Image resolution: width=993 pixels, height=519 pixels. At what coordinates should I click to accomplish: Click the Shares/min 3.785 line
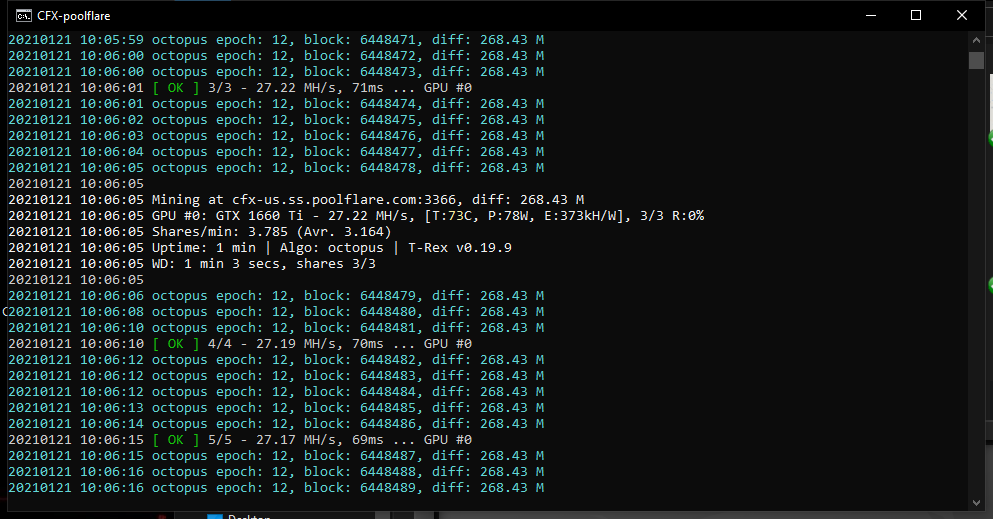click(199, 232)
